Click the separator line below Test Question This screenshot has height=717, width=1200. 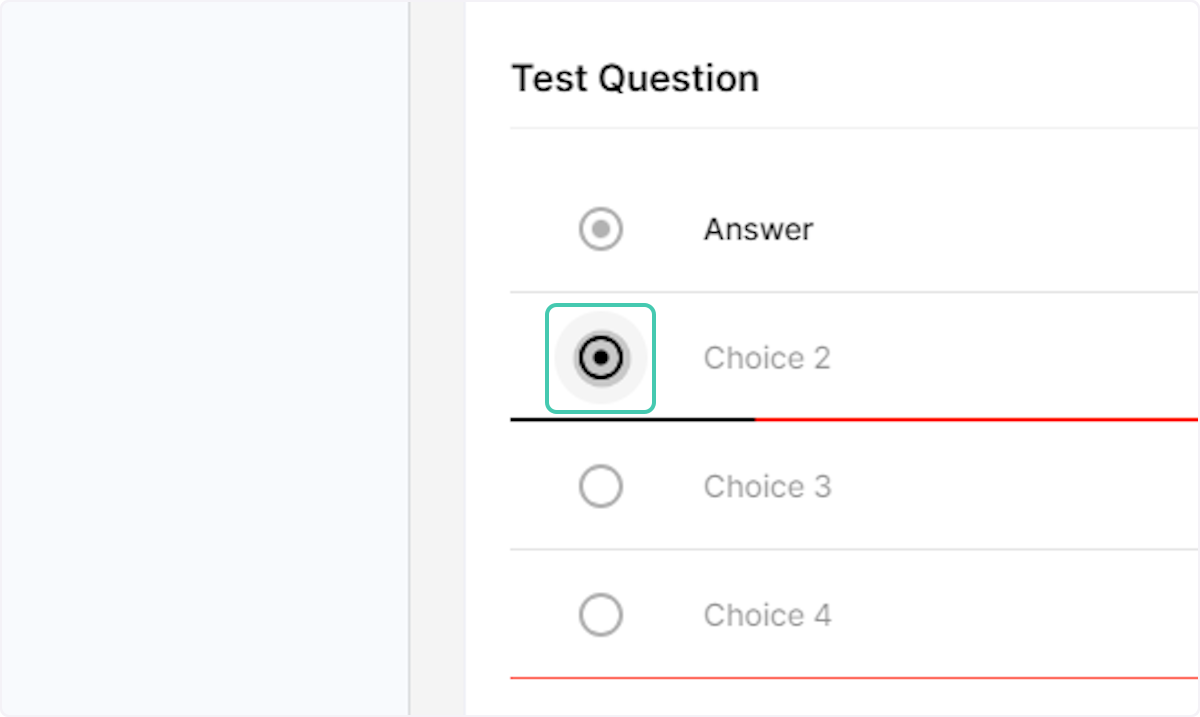point(850,127)
